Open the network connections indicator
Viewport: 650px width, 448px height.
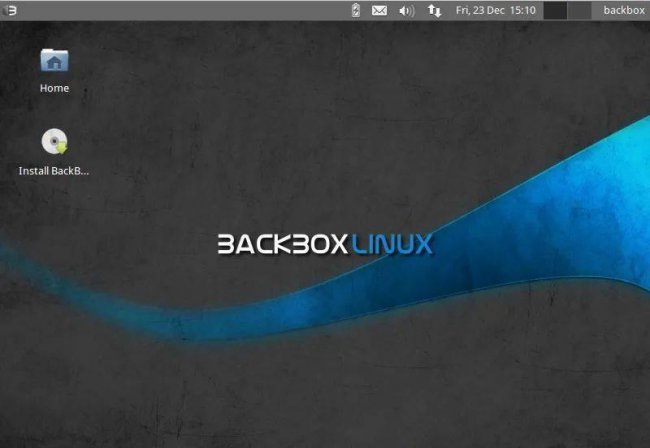pos(434,10)
